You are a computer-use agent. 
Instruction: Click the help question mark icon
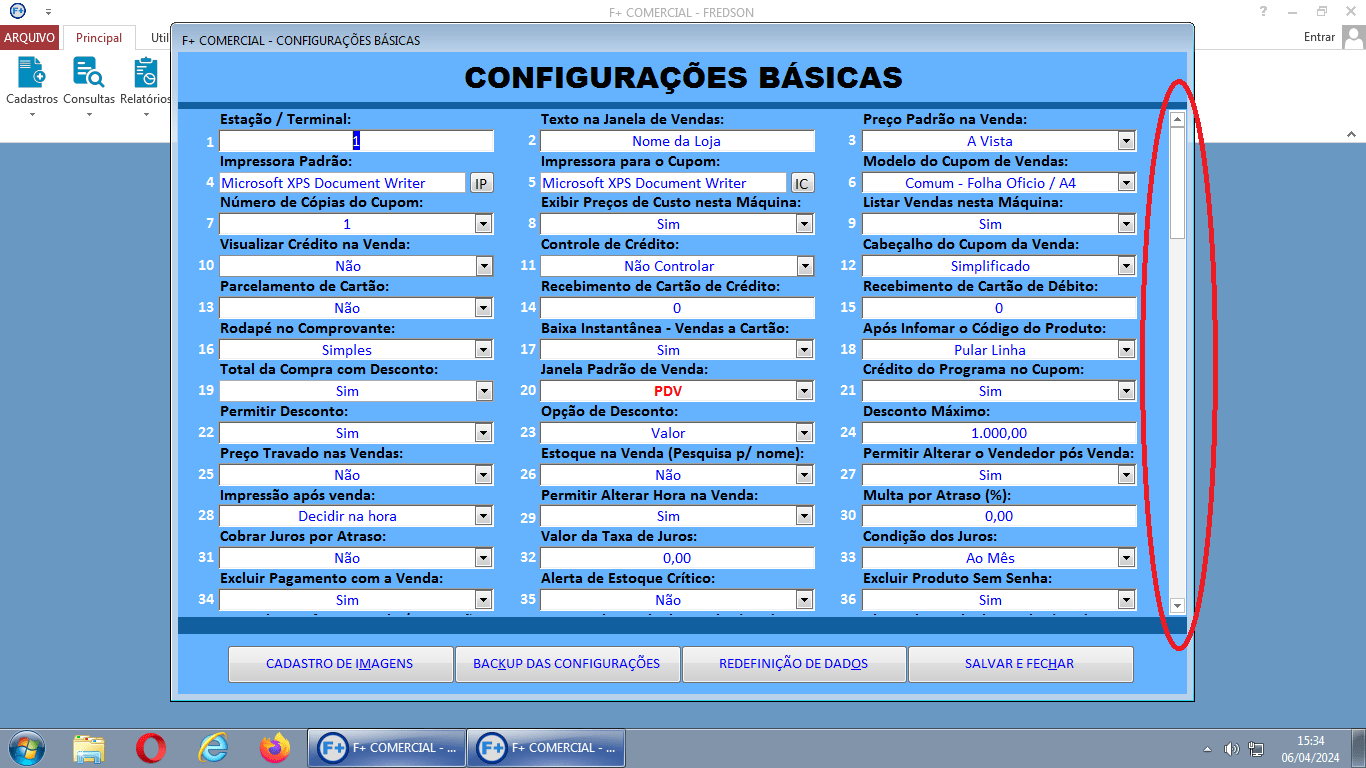tap(1264, 11)
